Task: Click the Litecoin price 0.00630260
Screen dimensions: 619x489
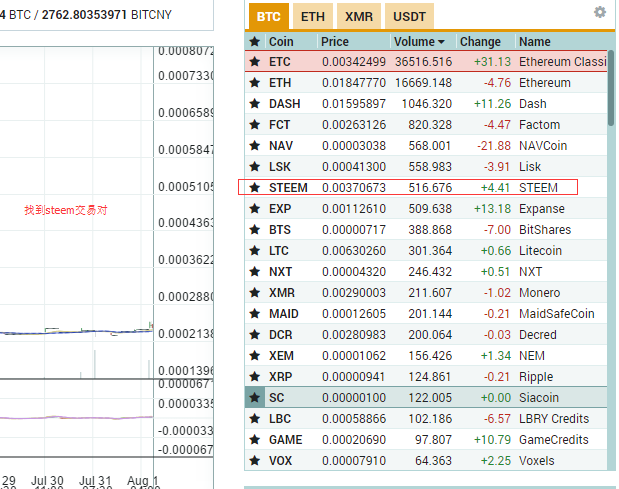Action: (x=354, y=251)
